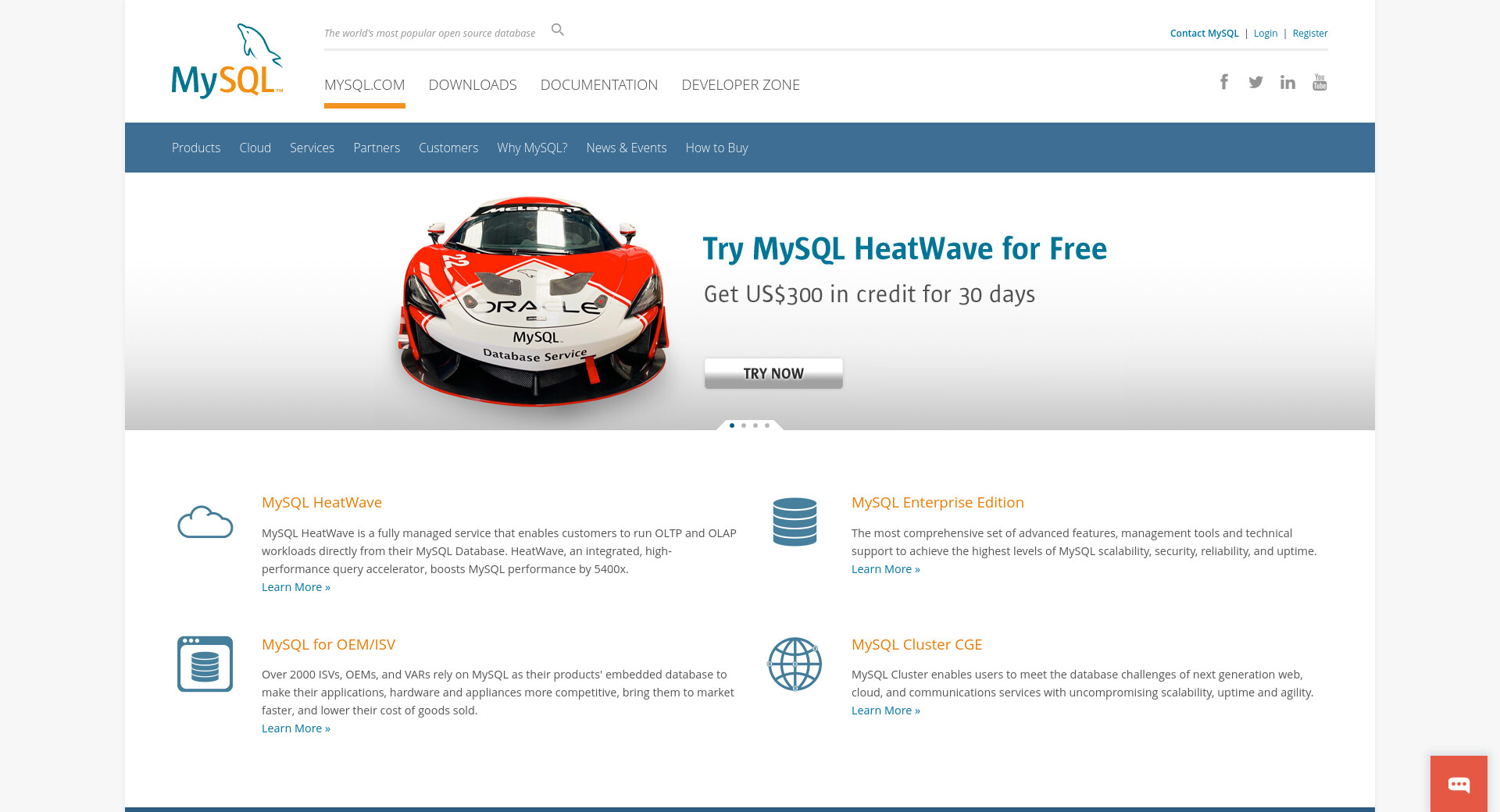Visit MySQL Facebook page icon
The width and height of the screenshot is (1500, 812).
[1224, 82]
